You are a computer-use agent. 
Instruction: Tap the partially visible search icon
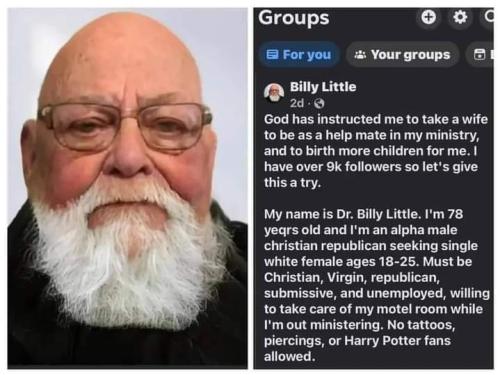[x=488, y=17]
